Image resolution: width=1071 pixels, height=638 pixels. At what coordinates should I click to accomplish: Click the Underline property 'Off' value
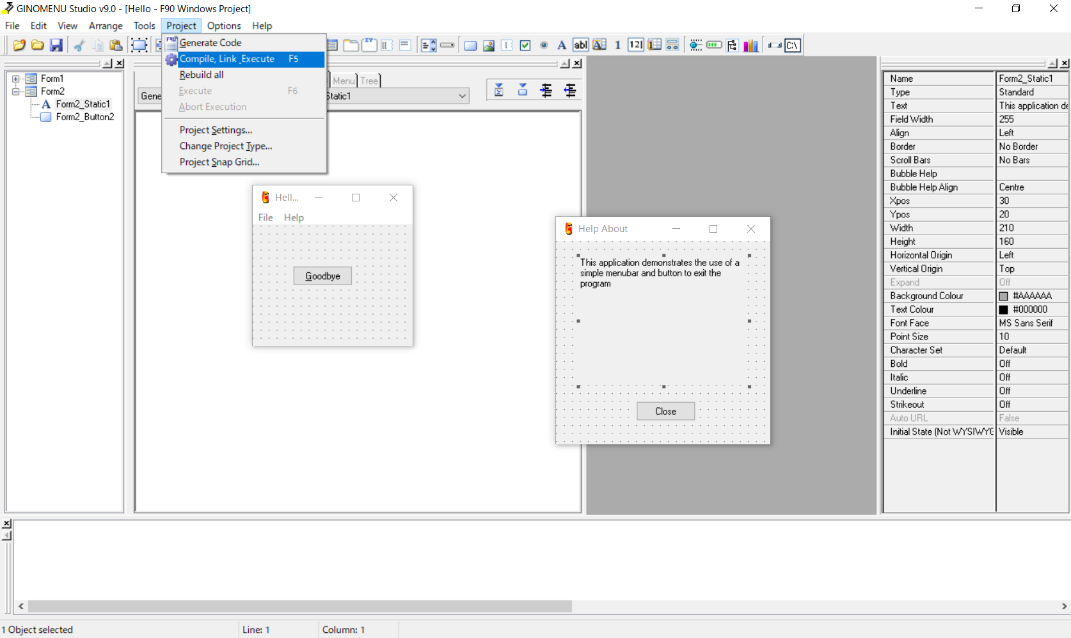tap(1033, 391)
